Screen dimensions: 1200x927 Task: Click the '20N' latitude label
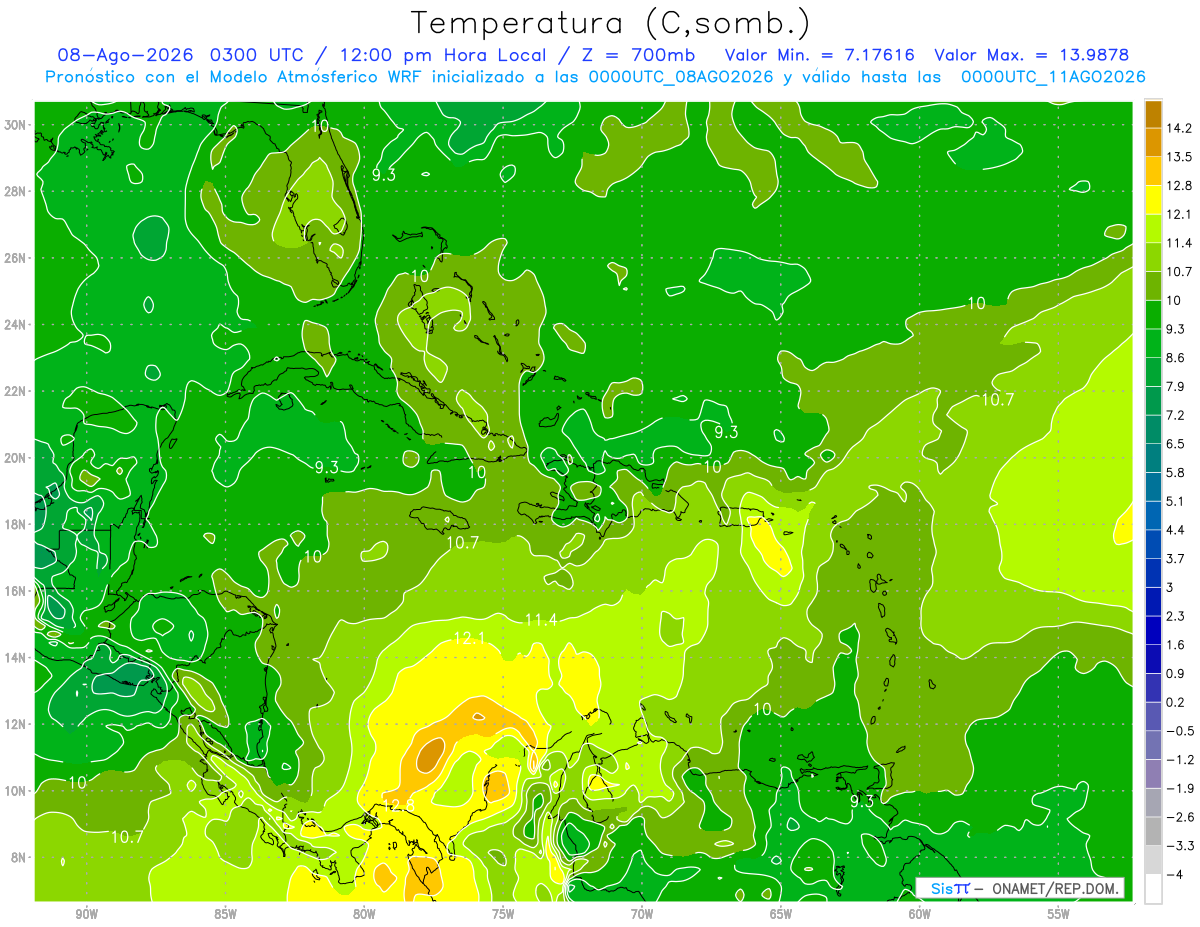(x=17, y=458)
